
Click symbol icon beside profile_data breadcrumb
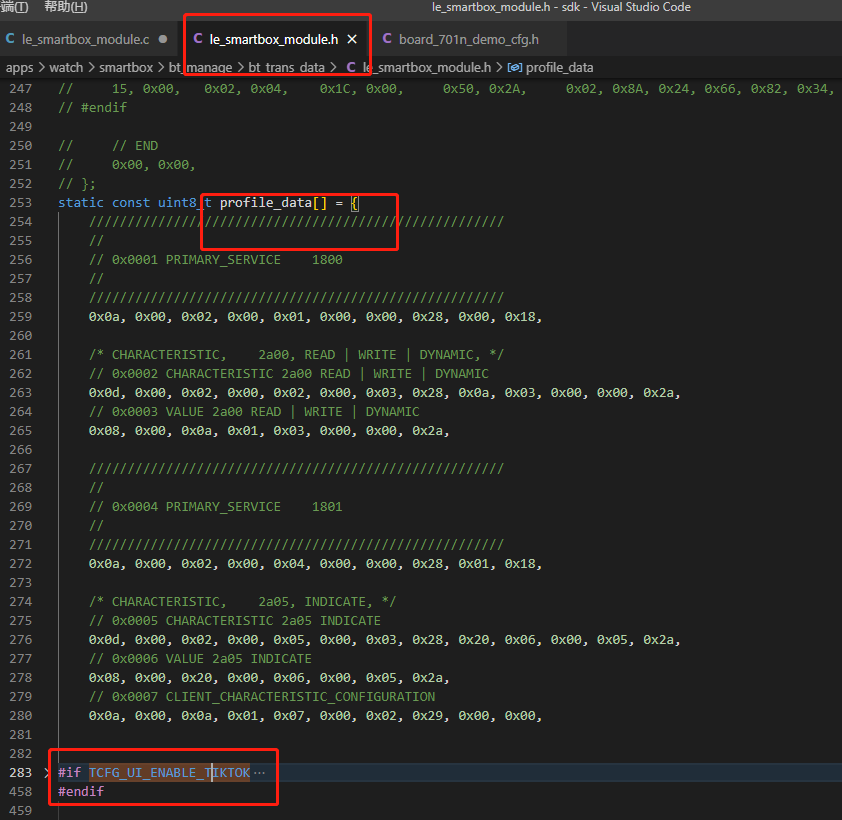click(x=514, y=68)
